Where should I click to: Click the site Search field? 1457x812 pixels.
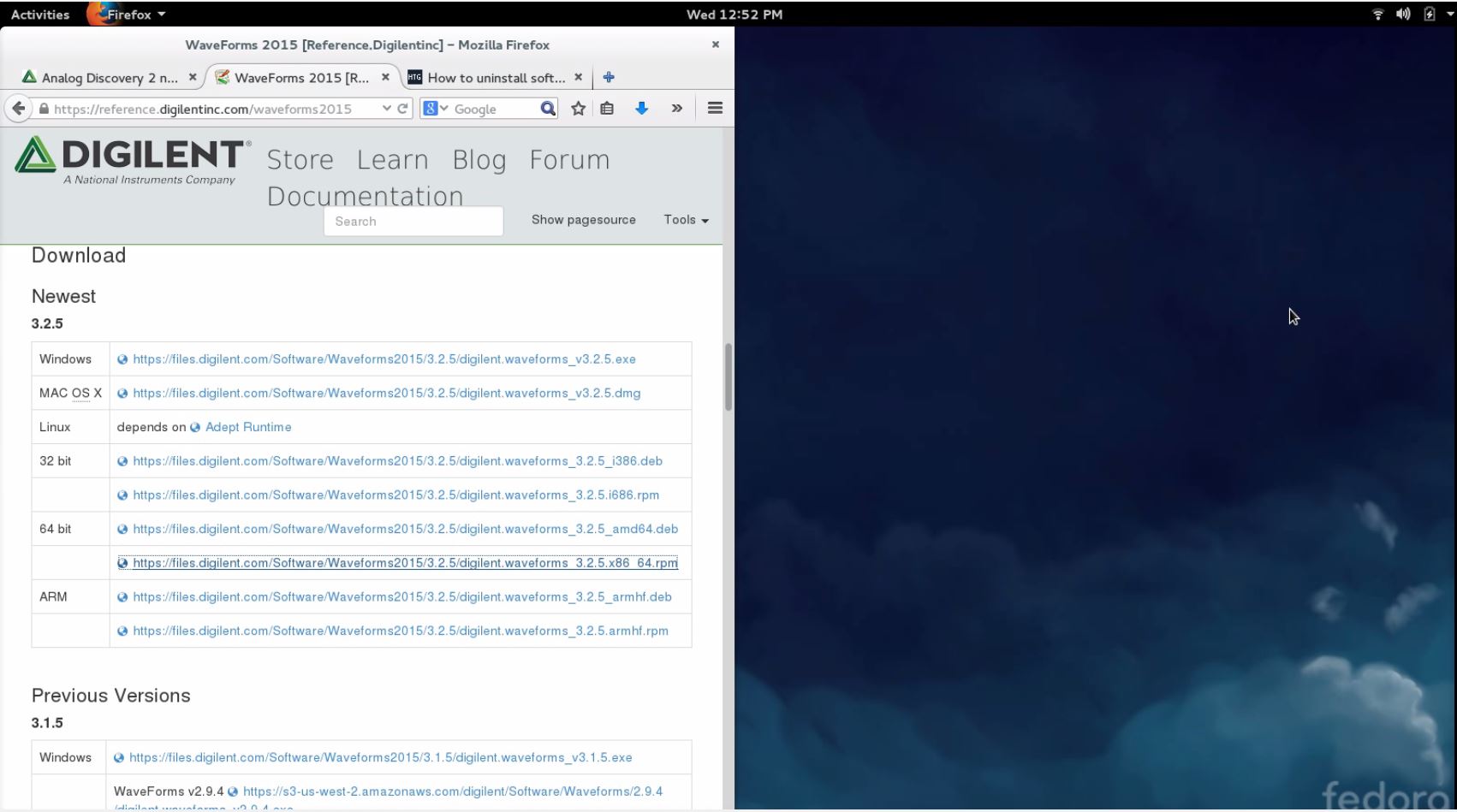[413, 221]
